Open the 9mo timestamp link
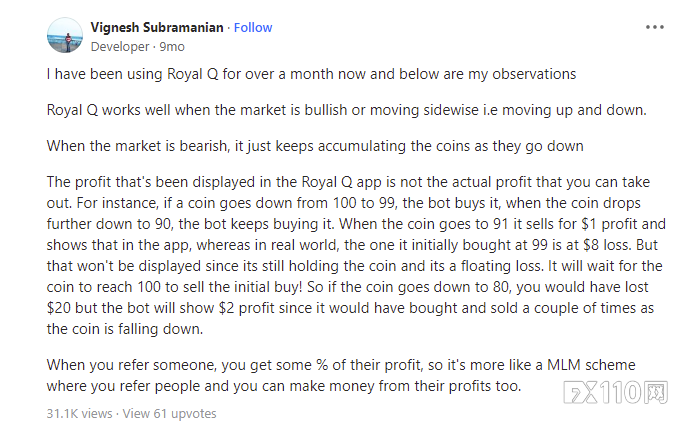The image size is (694, 426). (172, 46)
